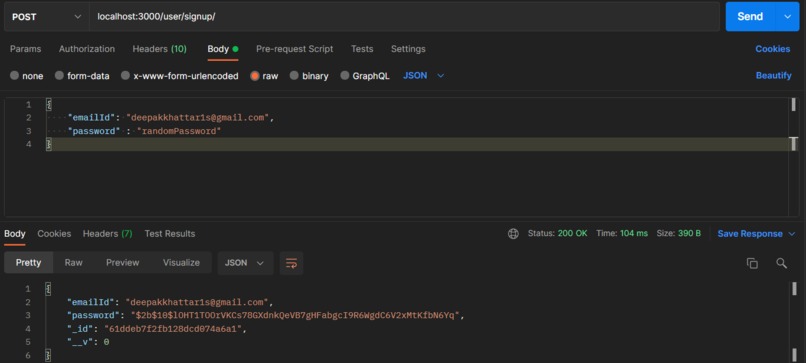
Task: Click the Beautify link
Action: coord(773,76)
